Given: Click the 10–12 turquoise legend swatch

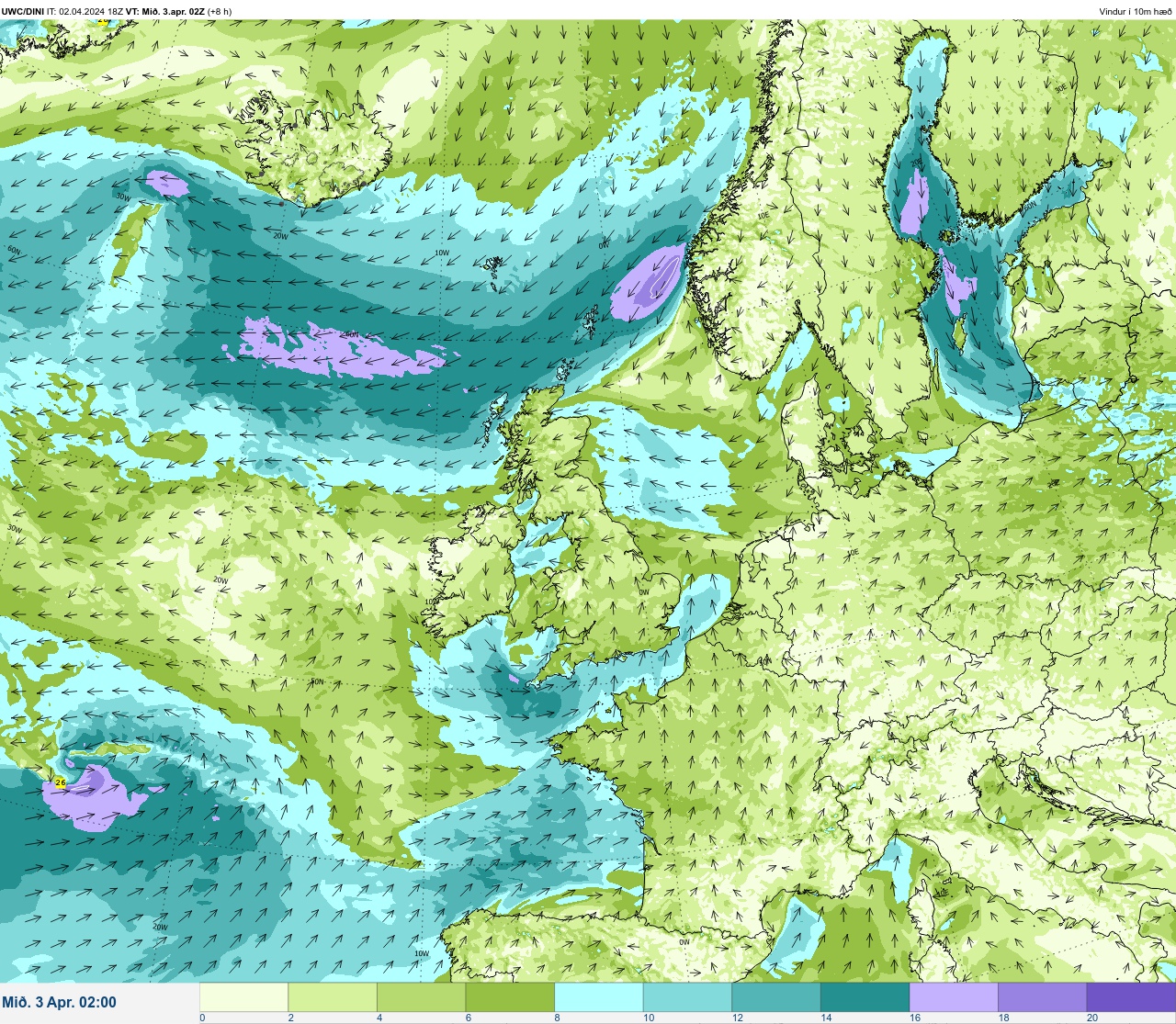Looking at the screenshot, I should click(x=687, y=997).
